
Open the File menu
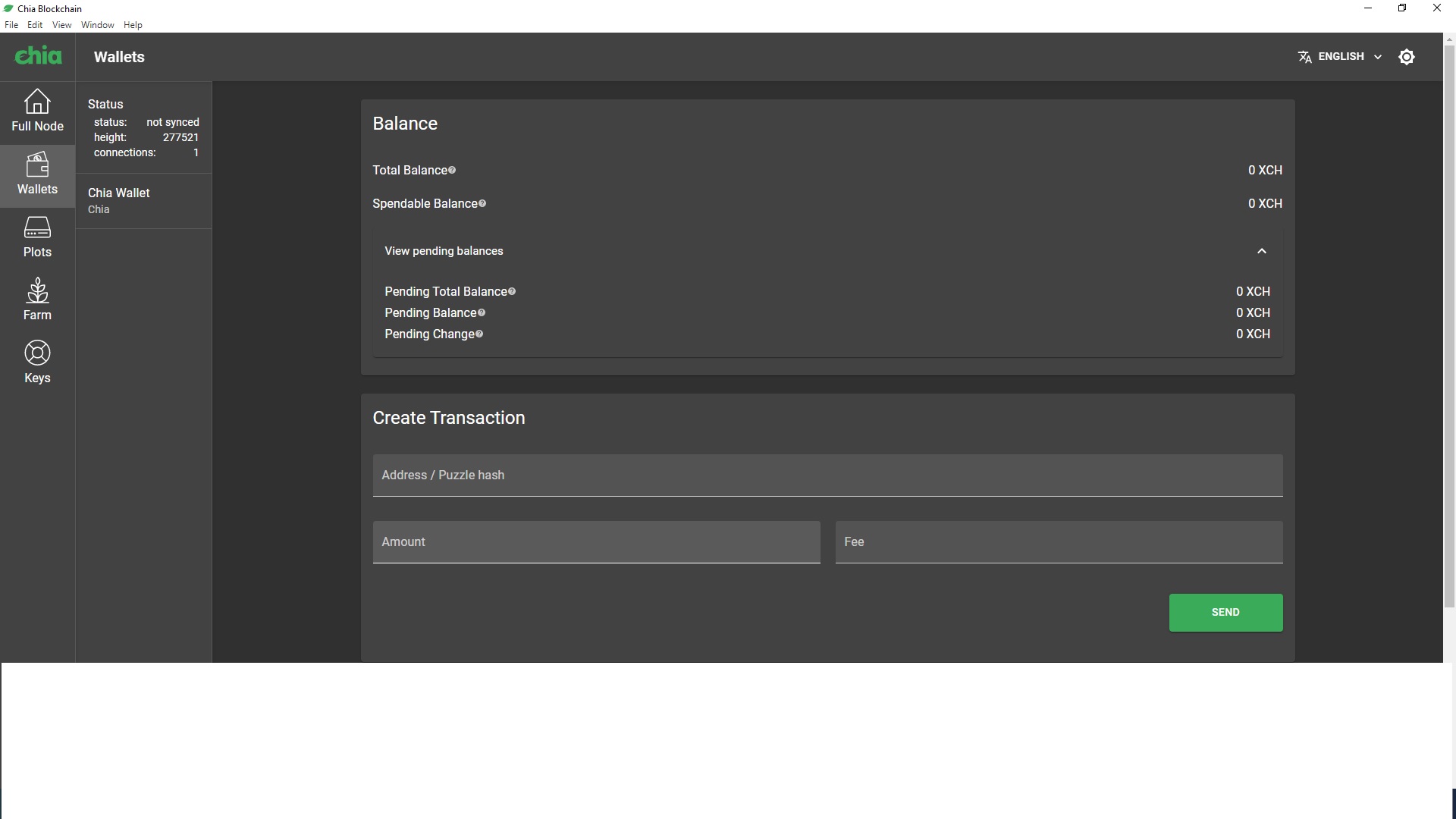tap(11, 25)
